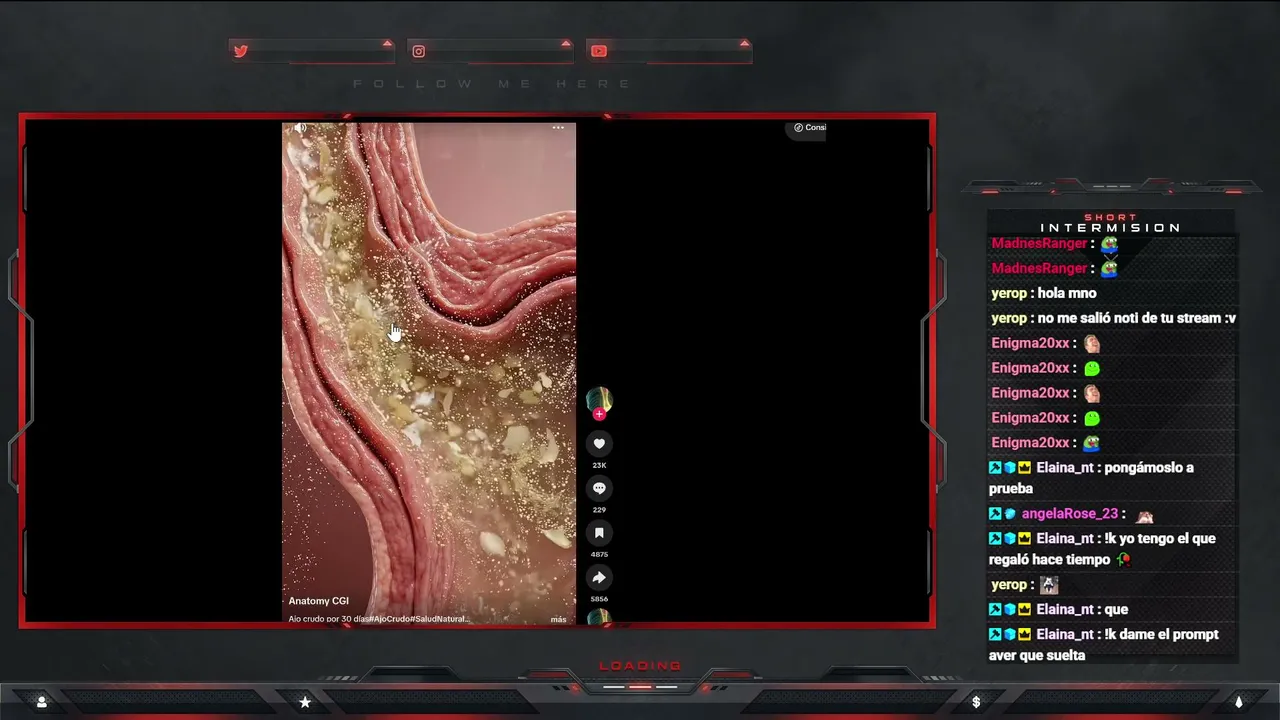Expand the Instagram panel arrow

point(566,44)
